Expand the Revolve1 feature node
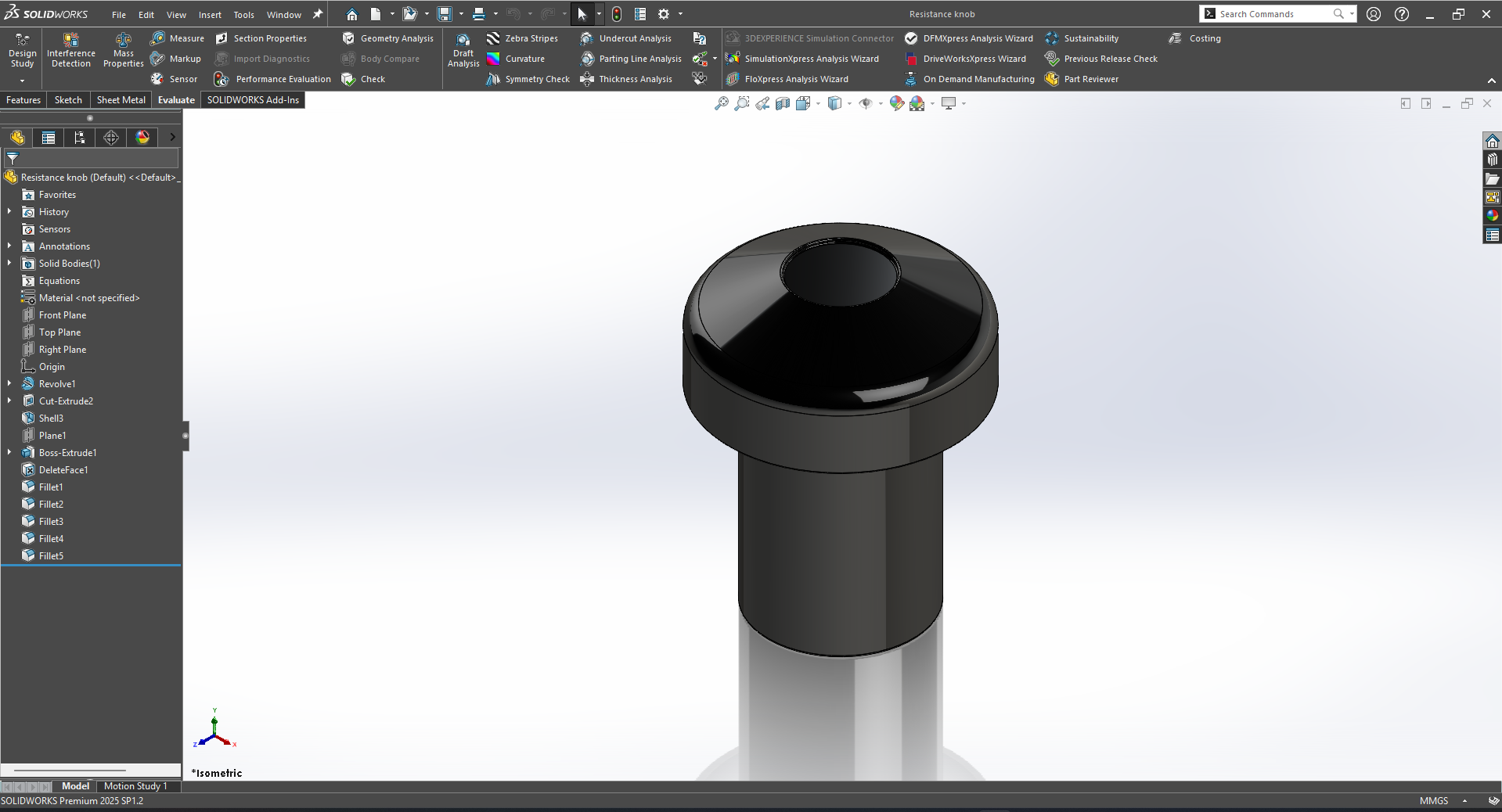This screenshot has width=1502, height=812. [x=9, y=384]
